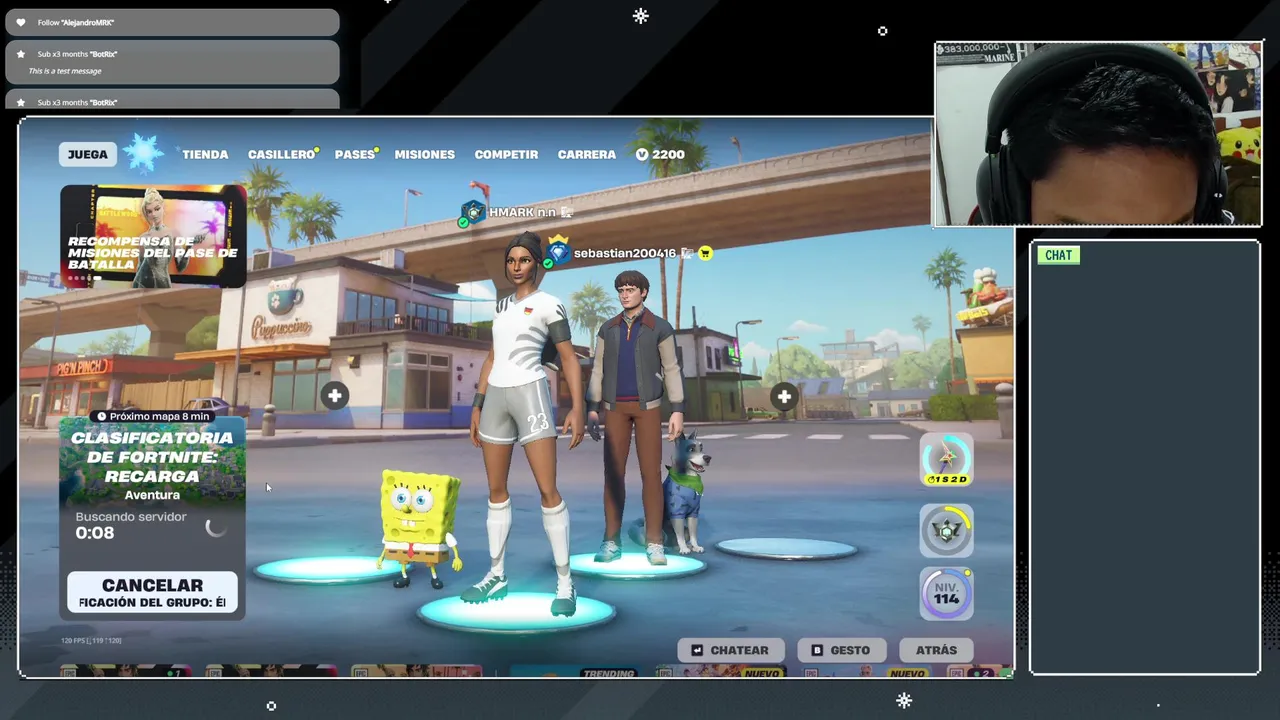Click the ATRÁS button
Viewport: 1280px width, 720px height.
tap(936, 650)
